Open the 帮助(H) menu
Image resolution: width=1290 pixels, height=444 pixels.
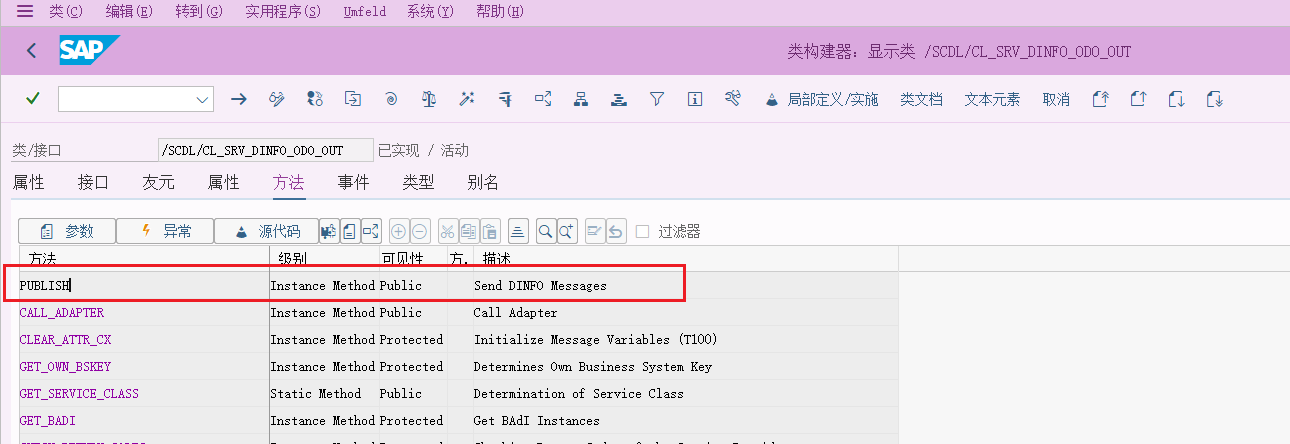pyautogui.click(x=500, y=11)
